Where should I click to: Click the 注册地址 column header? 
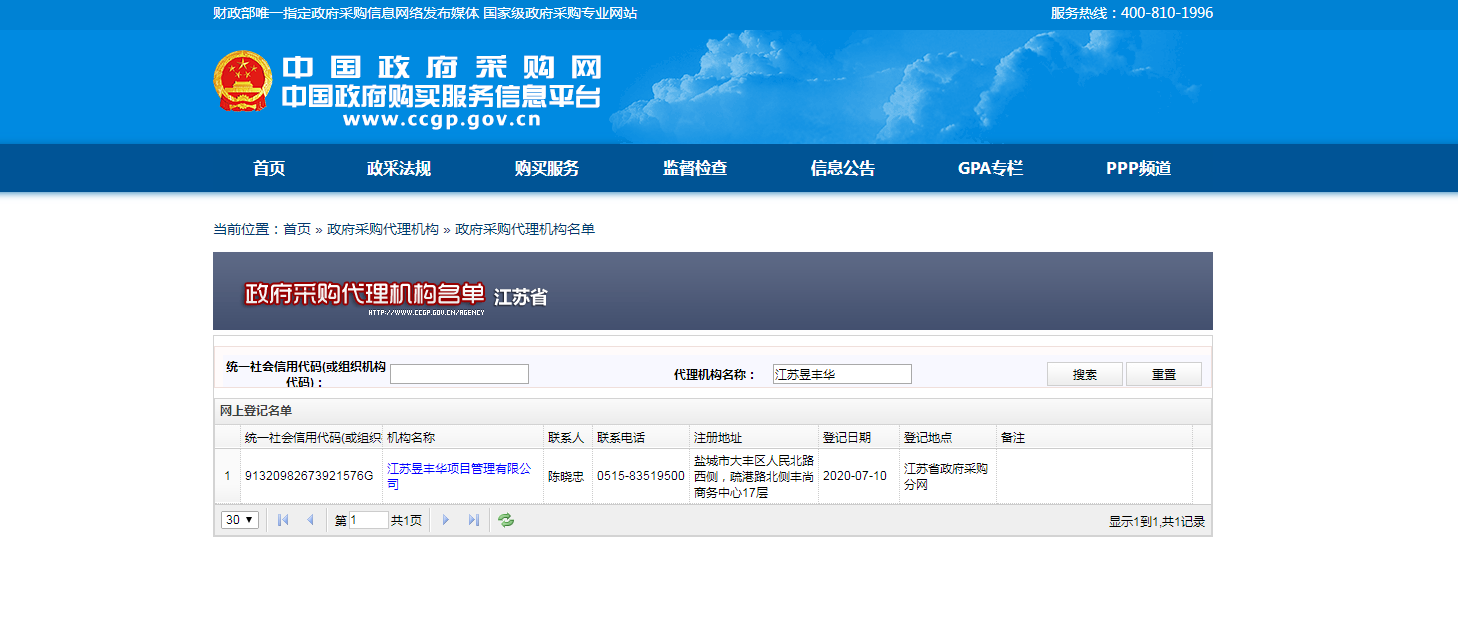(x=755, y=437)
